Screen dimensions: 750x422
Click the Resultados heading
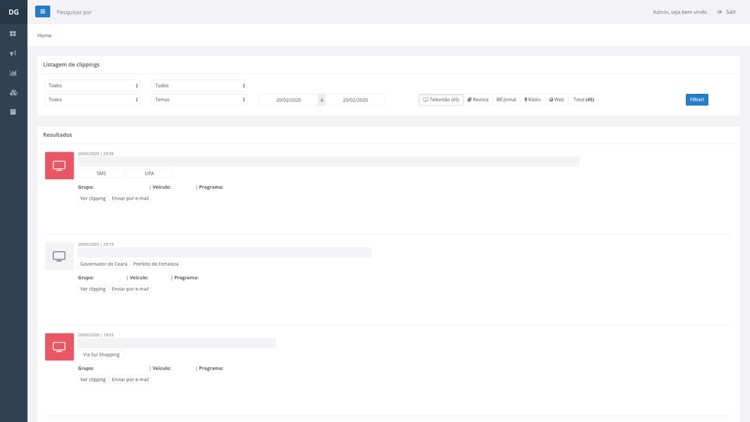pos(57,135)
